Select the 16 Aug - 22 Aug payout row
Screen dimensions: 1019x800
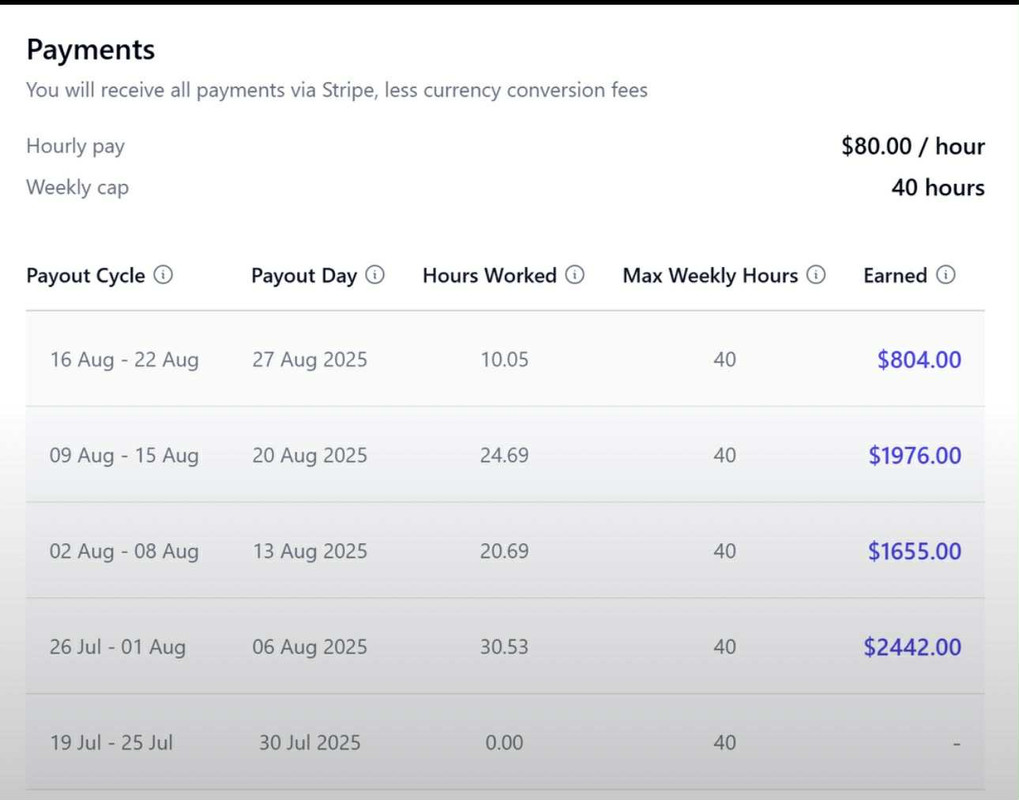pyautogui.click(x=505, y=359)
